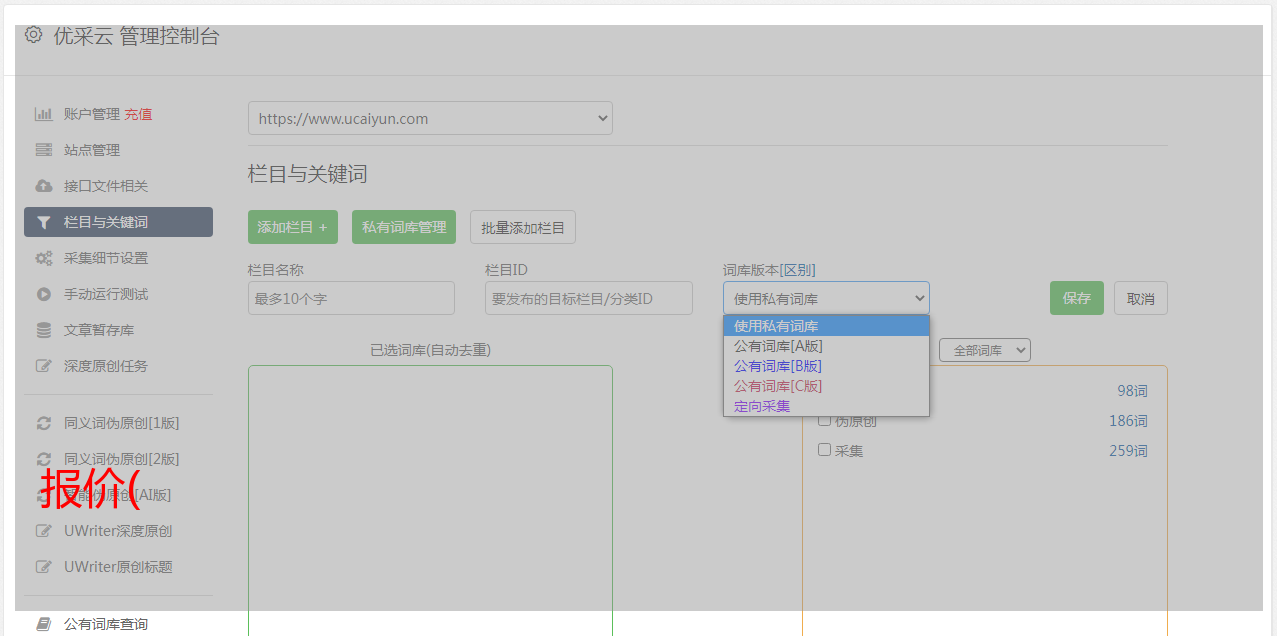The image size is (1277, 636).
Task: Click the play icon for 手动运行测试
Action: (x=43, y=294)
